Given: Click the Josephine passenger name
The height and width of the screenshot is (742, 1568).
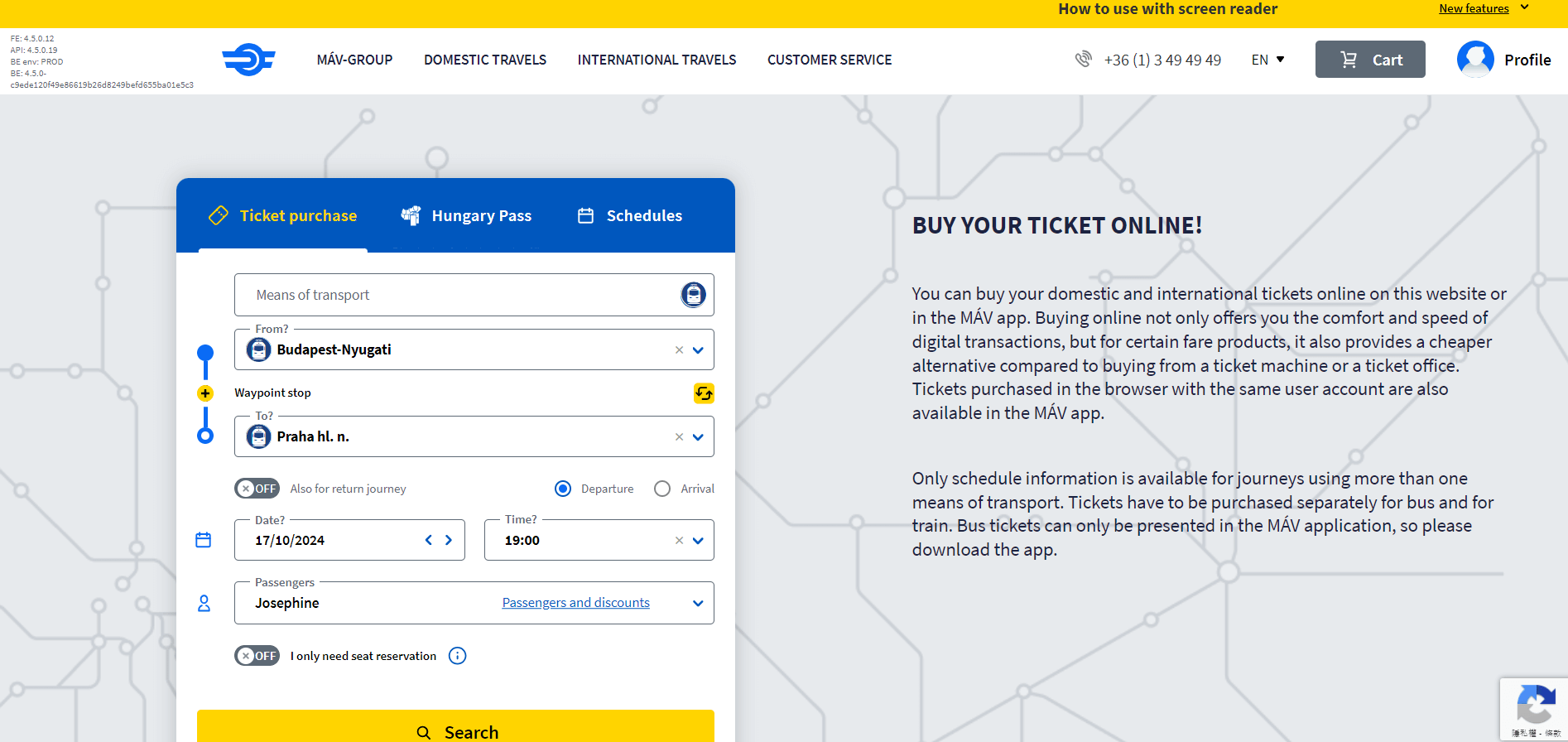Looking at the screenshot, I should 287,603.
